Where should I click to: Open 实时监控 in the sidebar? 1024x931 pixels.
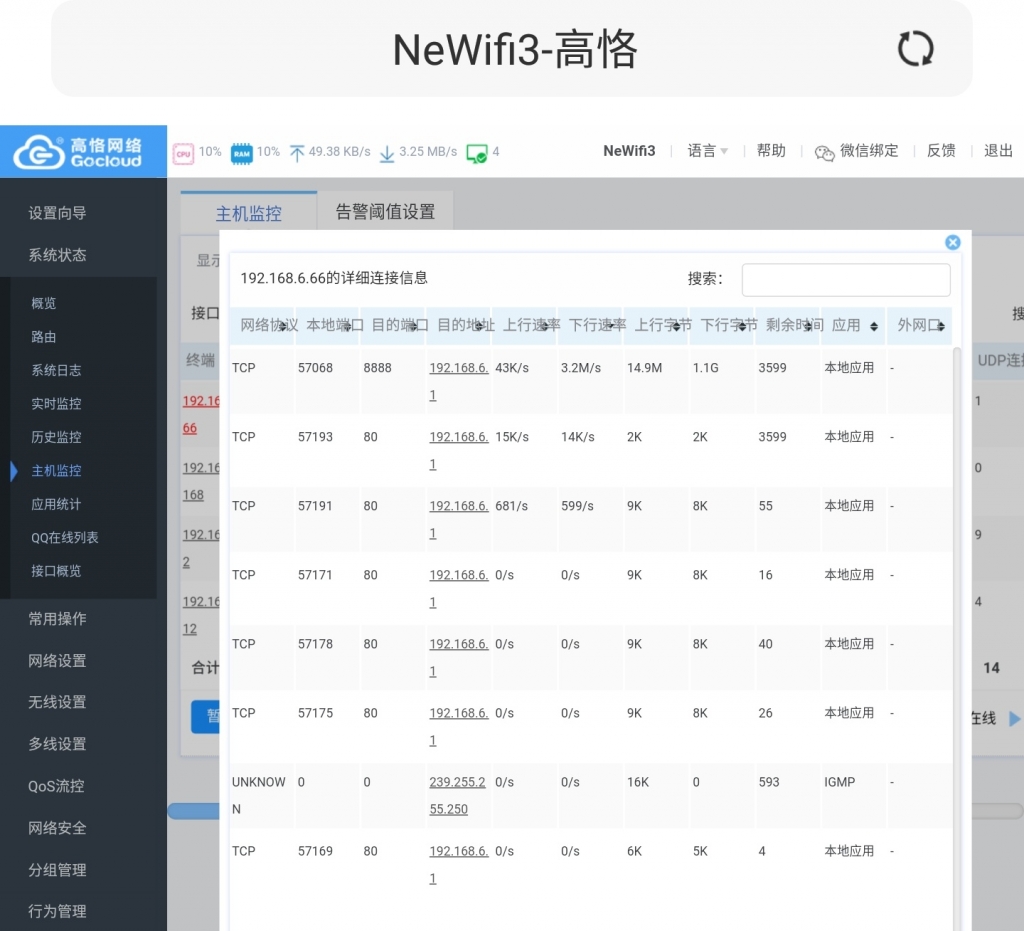[56, 404]
